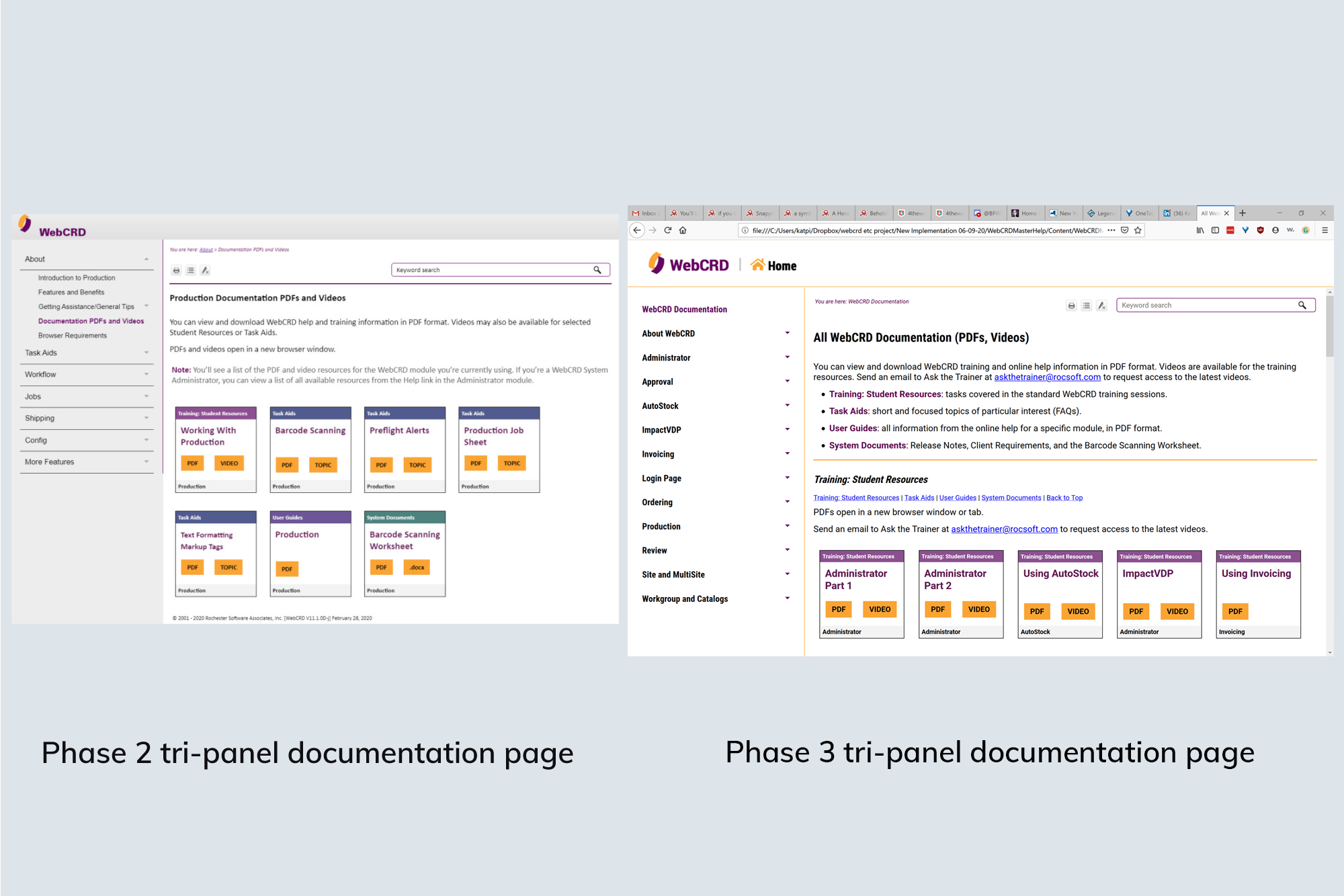This screenshot has height=896, width=1344.
Task: Expand Workflow in Phase 2 sidebar
Action: pos(146,375)
